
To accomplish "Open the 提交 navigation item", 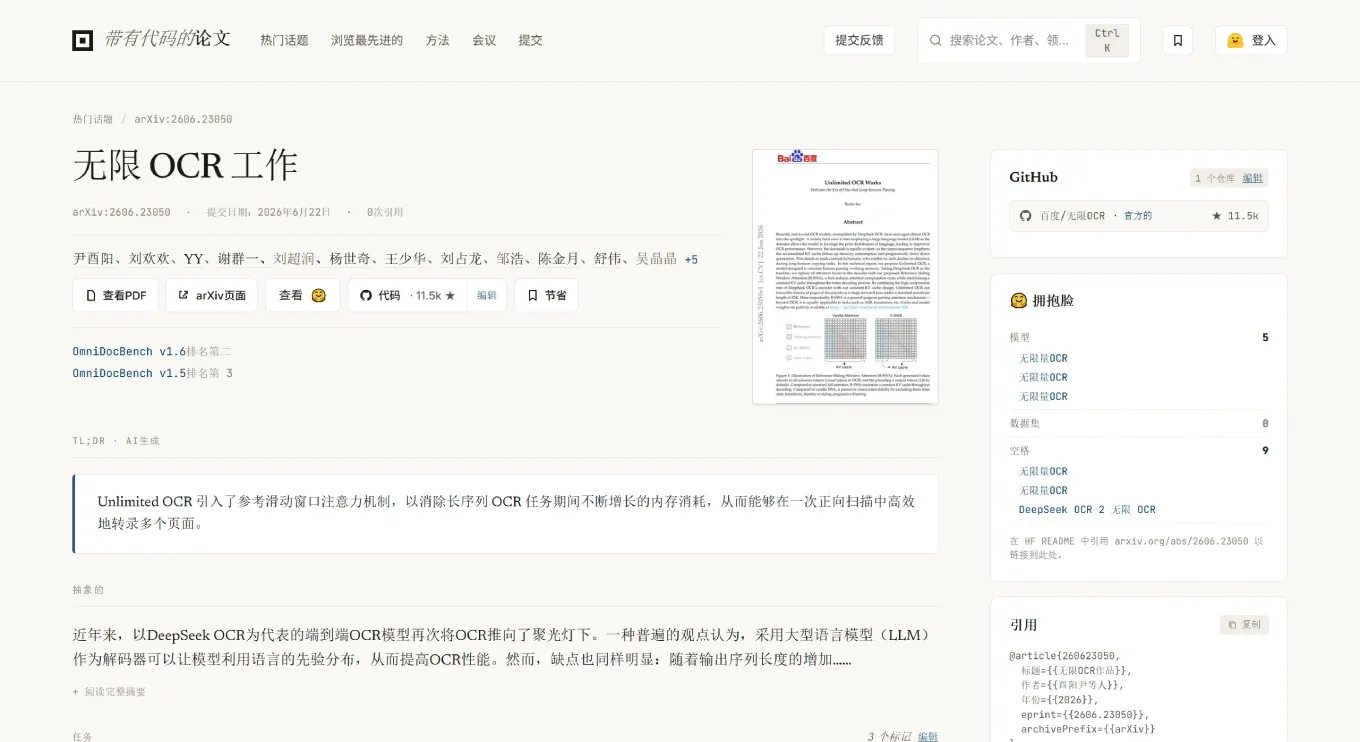I will (530, 40).
